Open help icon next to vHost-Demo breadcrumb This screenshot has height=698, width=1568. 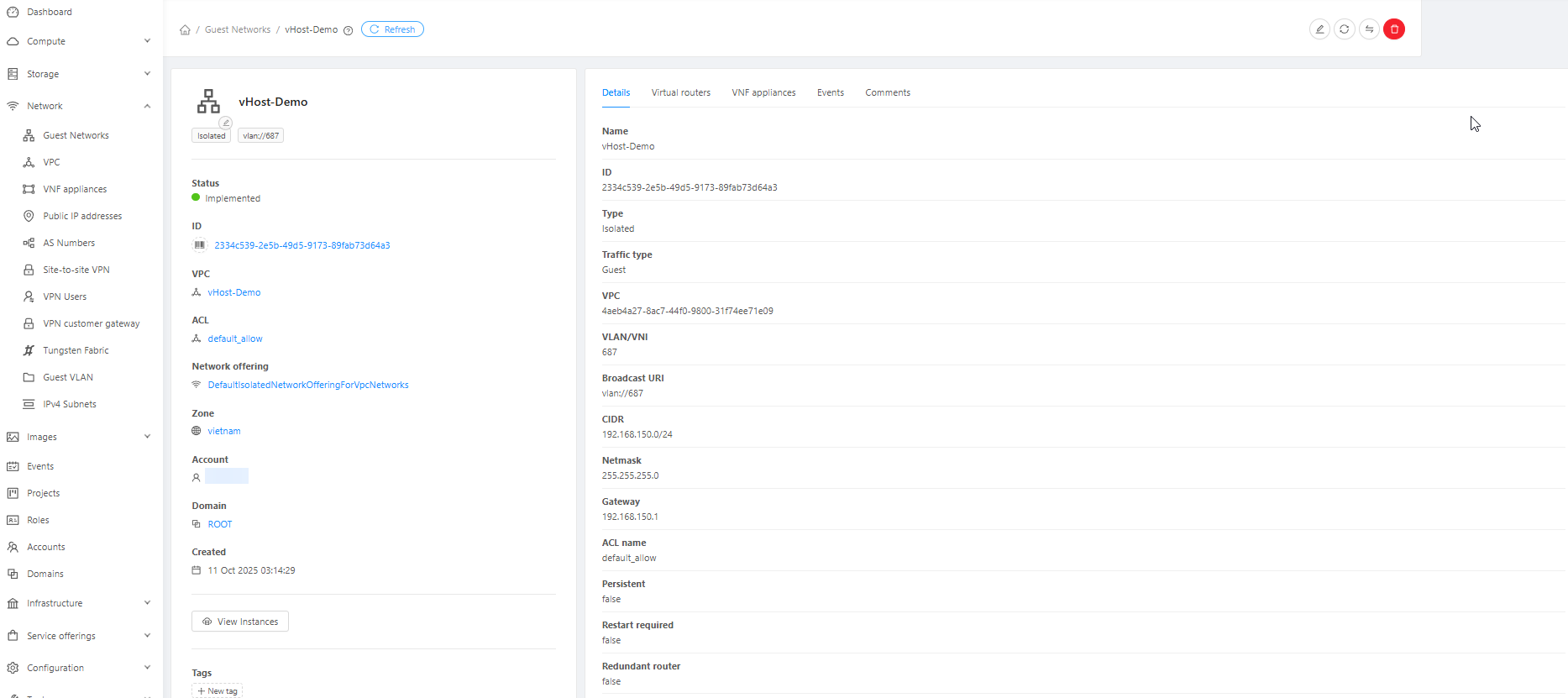coord(348,30)
